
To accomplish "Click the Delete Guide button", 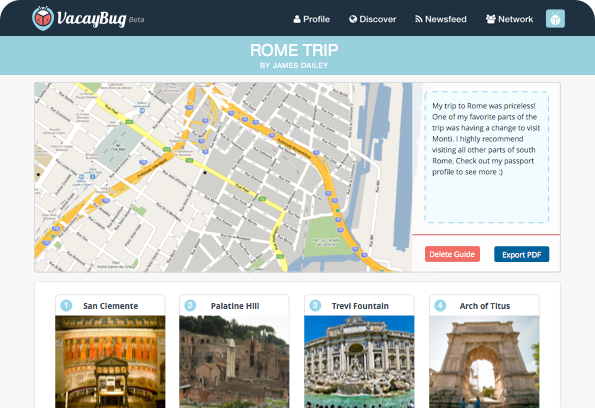I will pyautogui.click(x=452, y=254).
